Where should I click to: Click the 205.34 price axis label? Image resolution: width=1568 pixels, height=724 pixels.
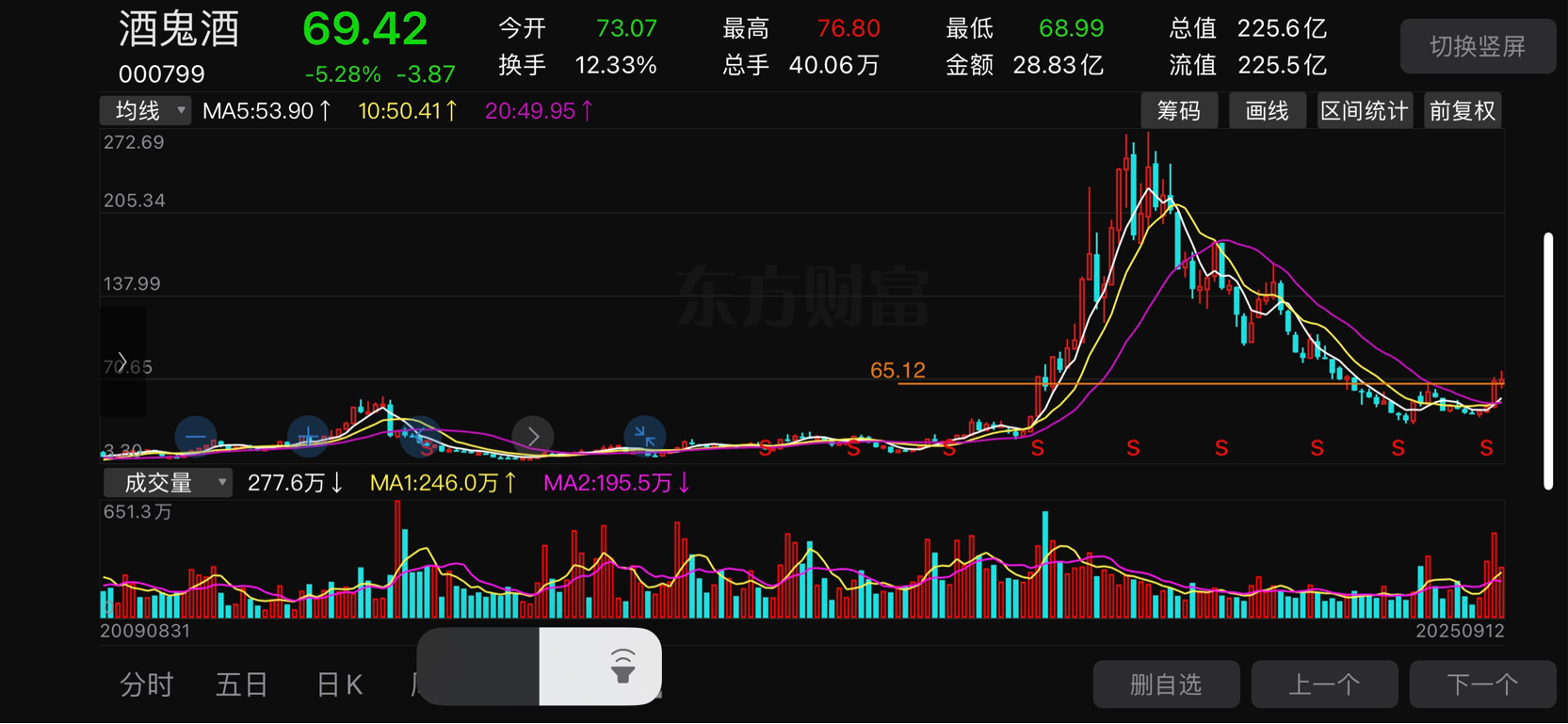(134, 201)
